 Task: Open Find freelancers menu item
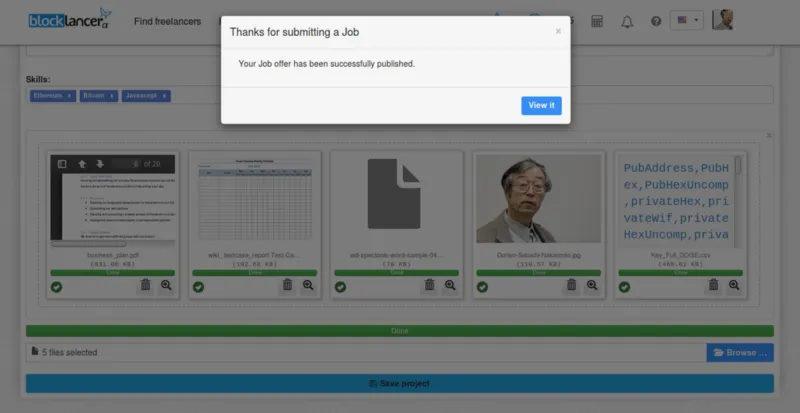[167, 21]
